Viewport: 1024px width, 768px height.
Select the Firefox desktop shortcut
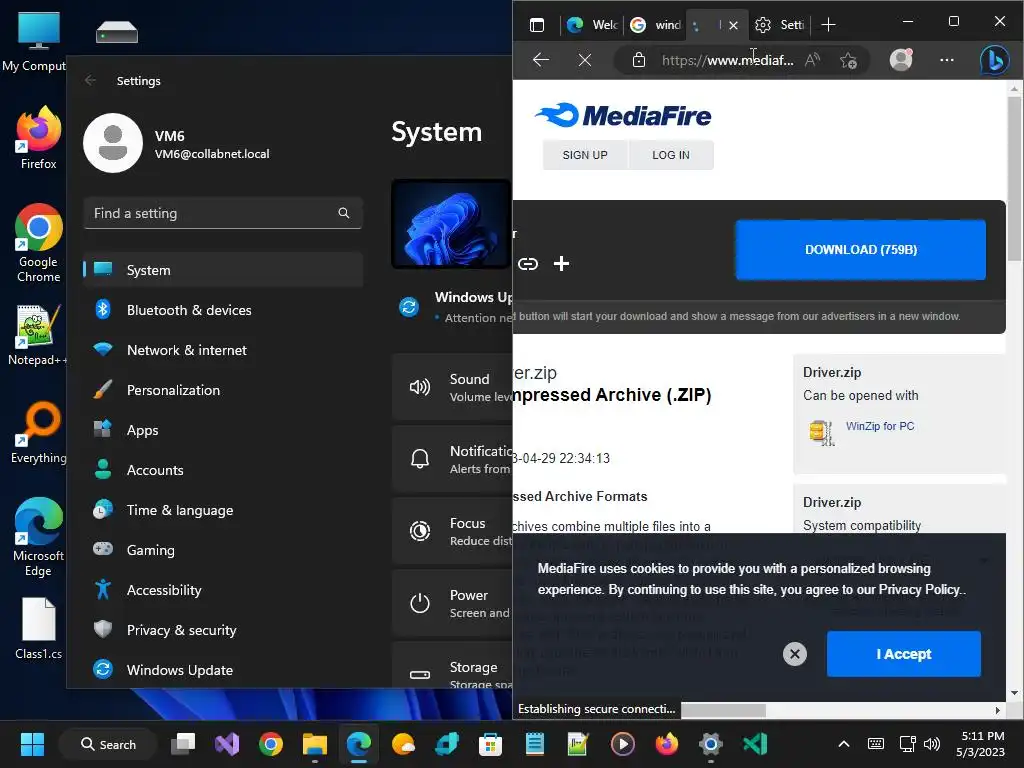pos(39,137)
